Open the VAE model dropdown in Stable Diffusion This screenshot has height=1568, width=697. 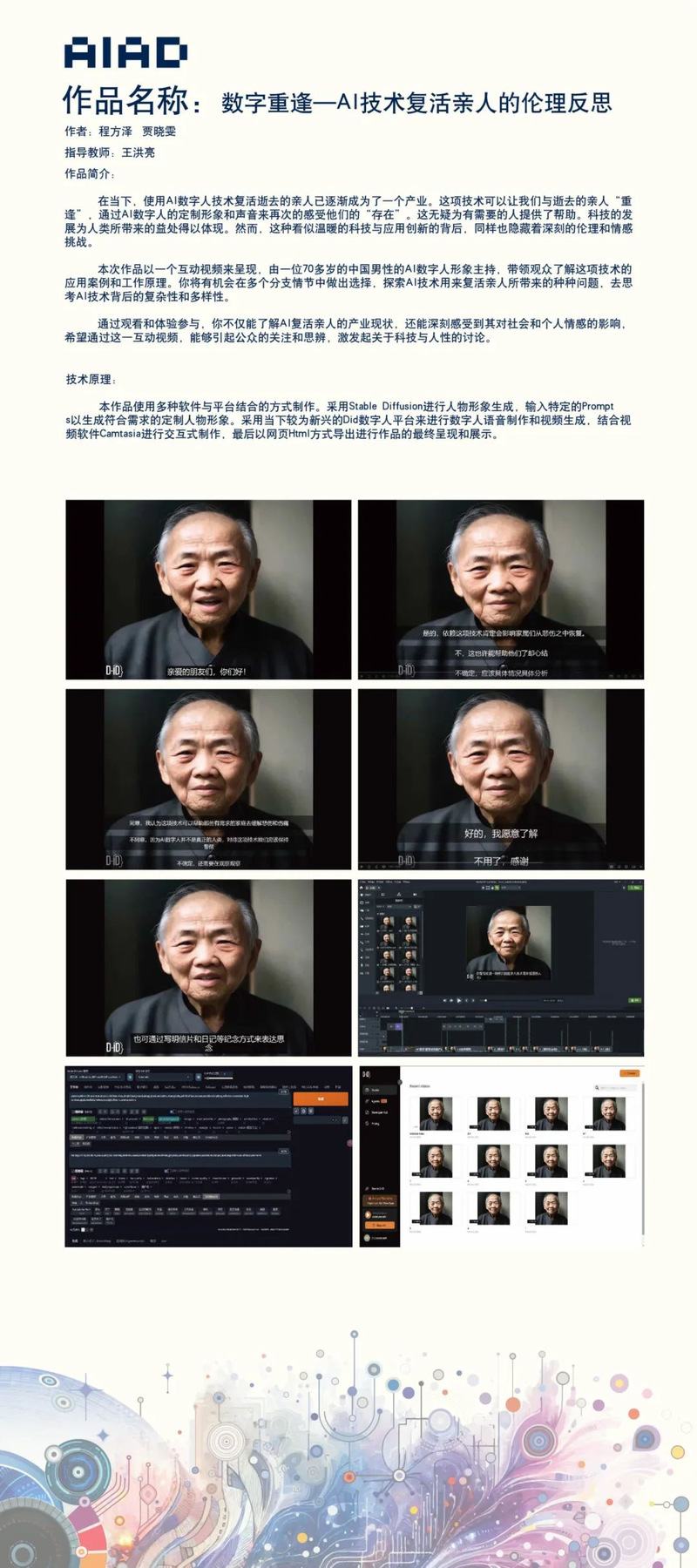[x=162, y=1078]
